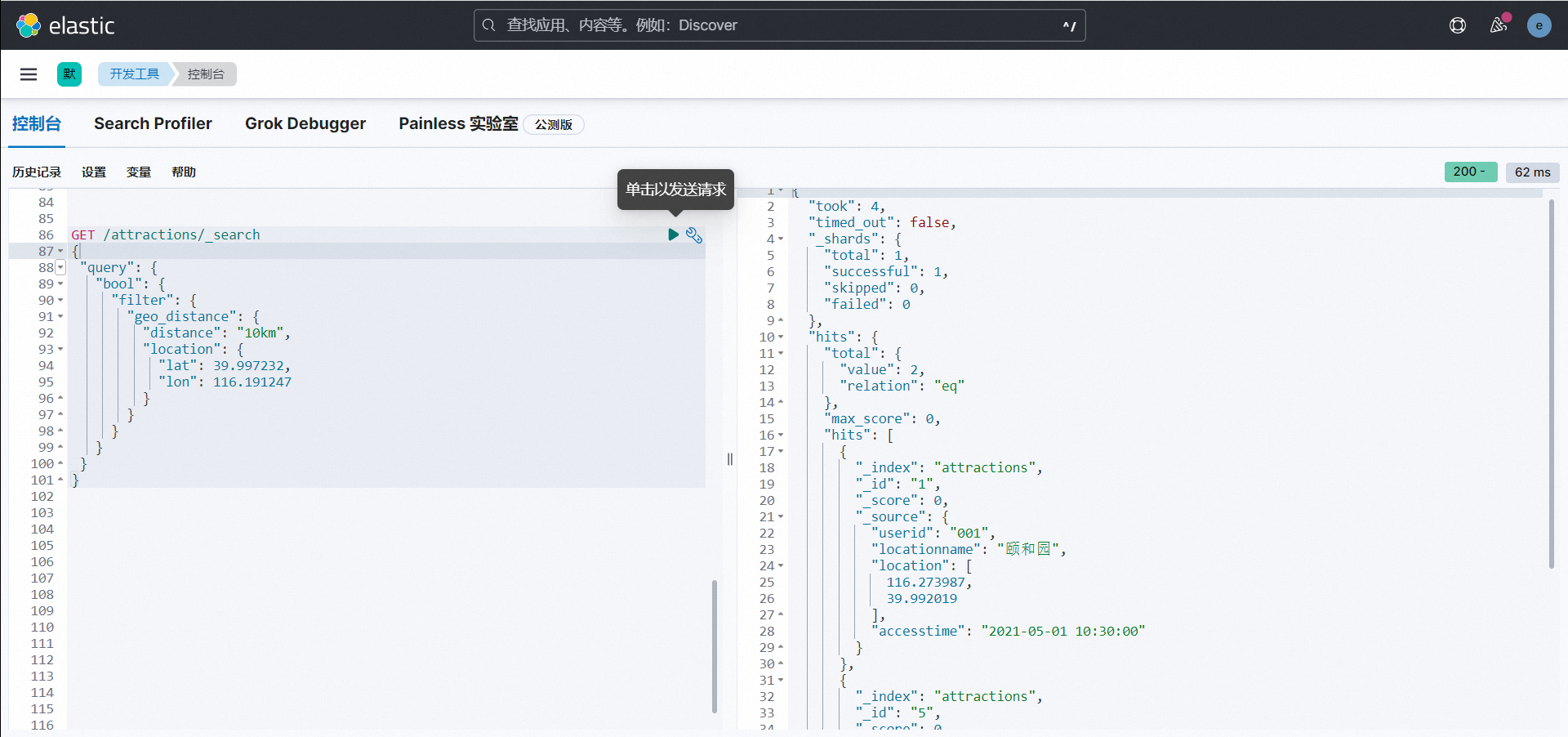Collapse "location" fold at response line 24

pyautogui.click(x=781, y=566)
